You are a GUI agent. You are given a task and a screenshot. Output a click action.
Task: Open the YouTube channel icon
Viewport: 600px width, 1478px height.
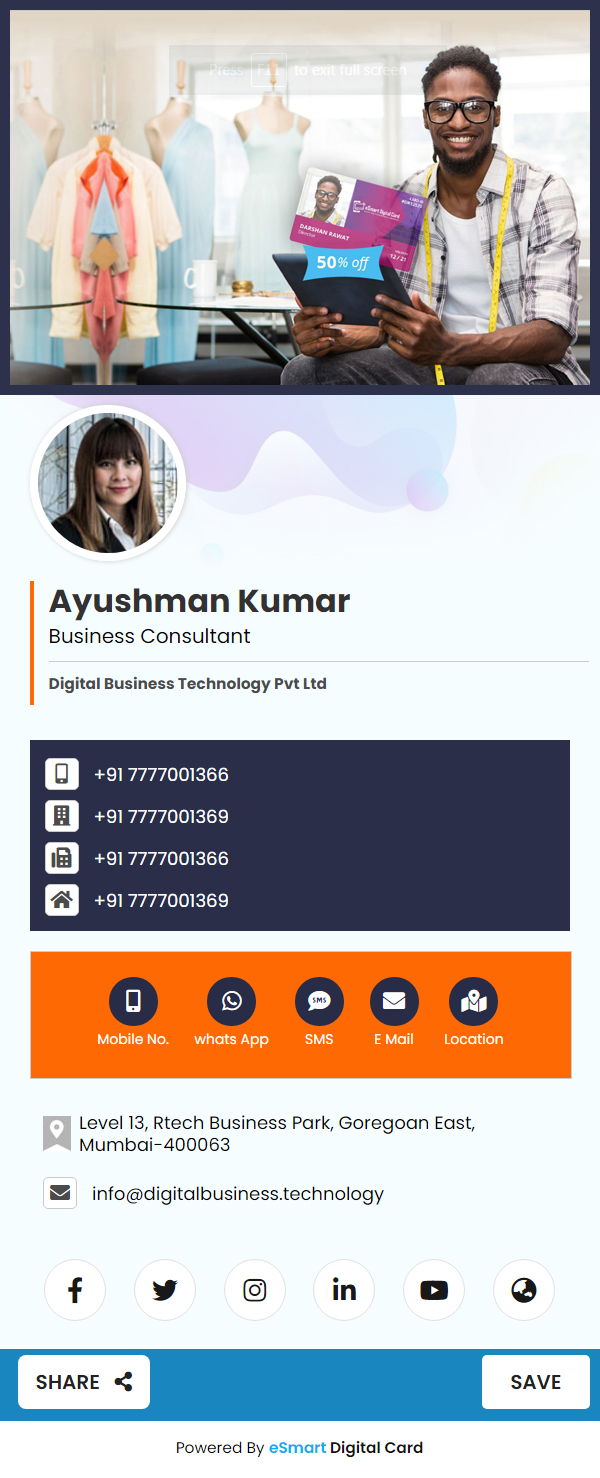(434, 1290)
